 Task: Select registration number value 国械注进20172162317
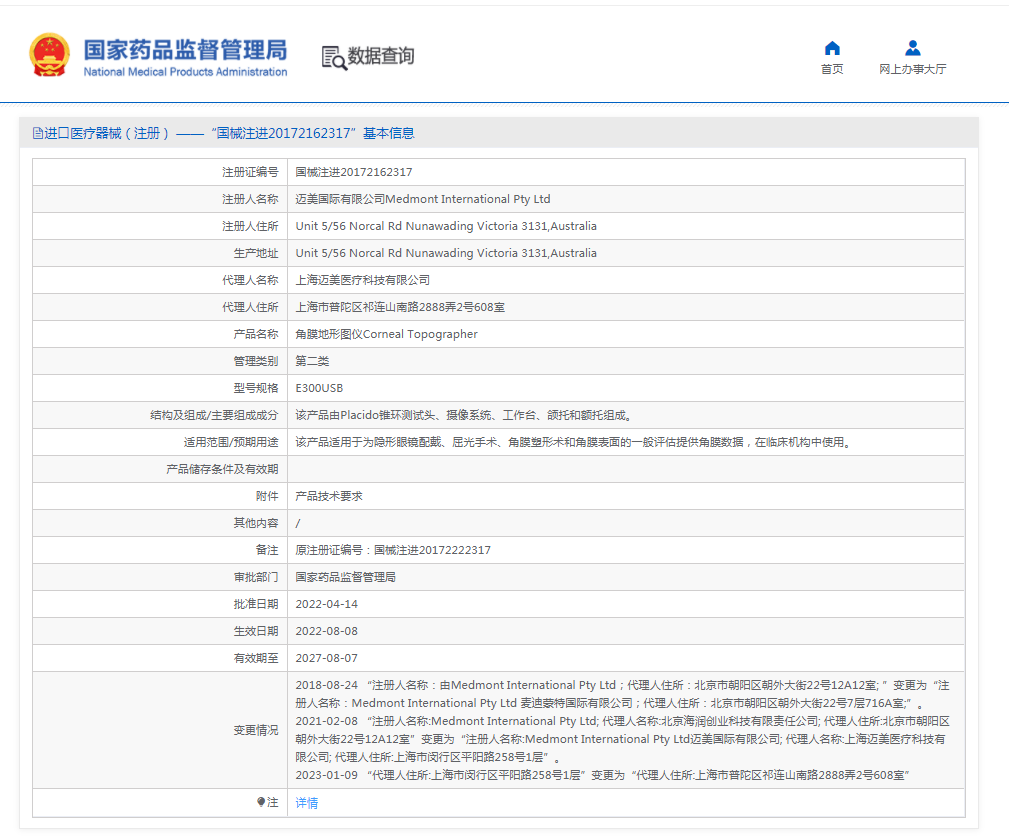coord(354,172)
